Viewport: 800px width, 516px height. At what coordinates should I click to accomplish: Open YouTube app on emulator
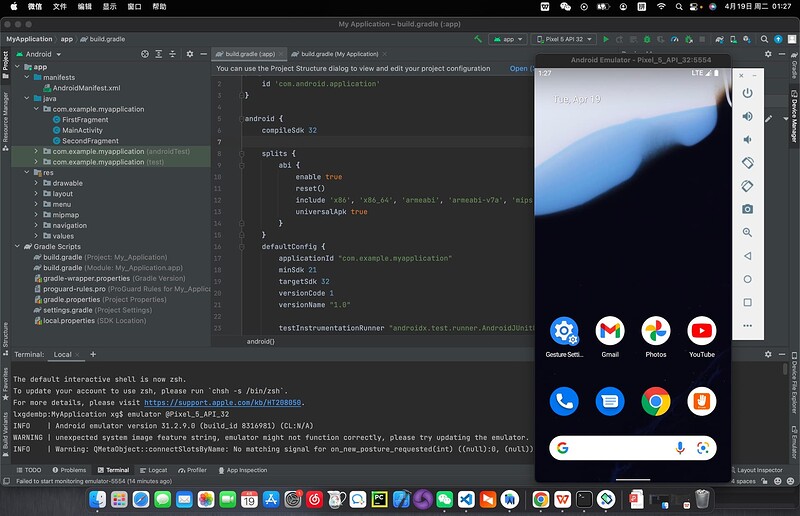(702, 331)
